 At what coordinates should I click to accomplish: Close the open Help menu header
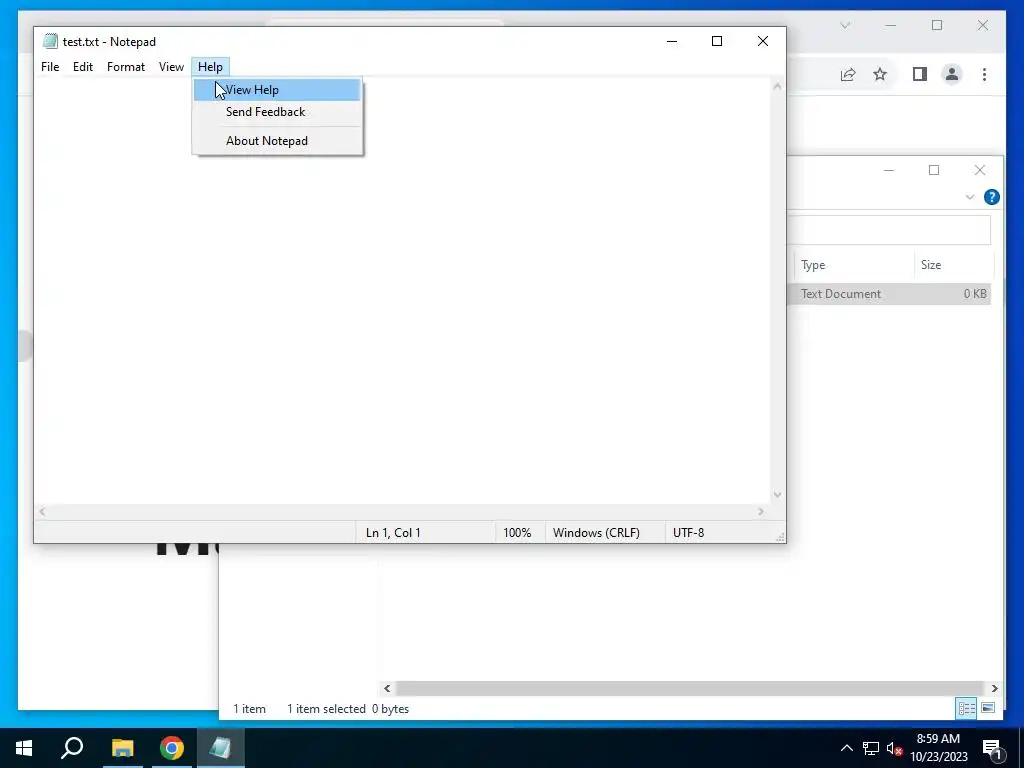(x=210, y=67)
